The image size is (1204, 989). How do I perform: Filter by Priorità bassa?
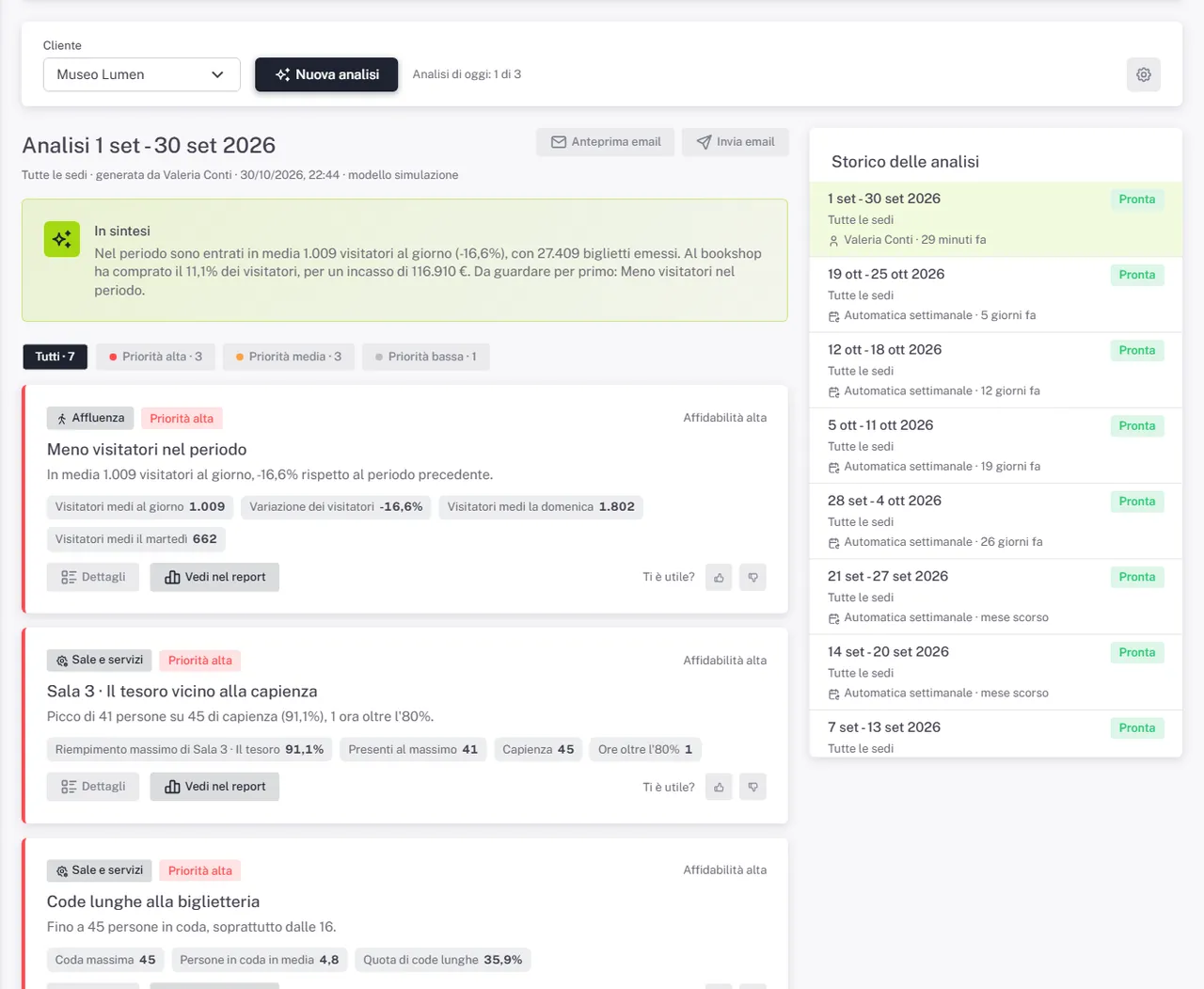coord(426,357)
